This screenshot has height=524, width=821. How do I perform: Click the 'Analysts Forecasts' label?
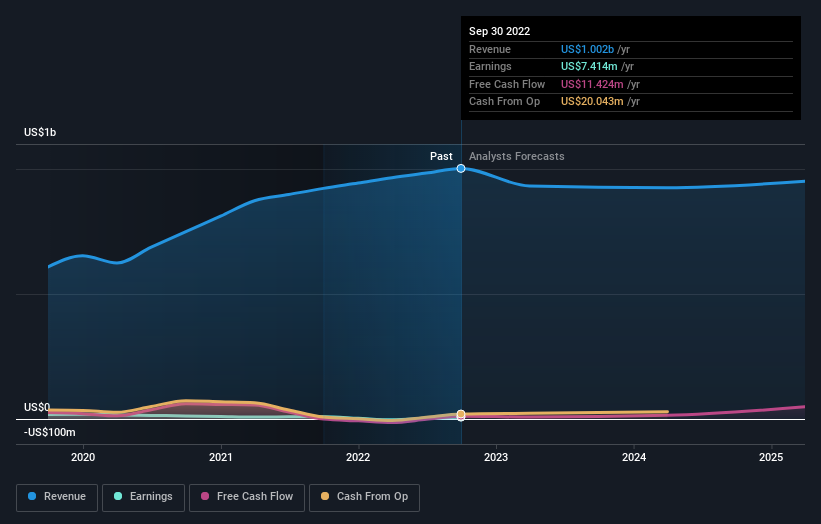point(517,157)
